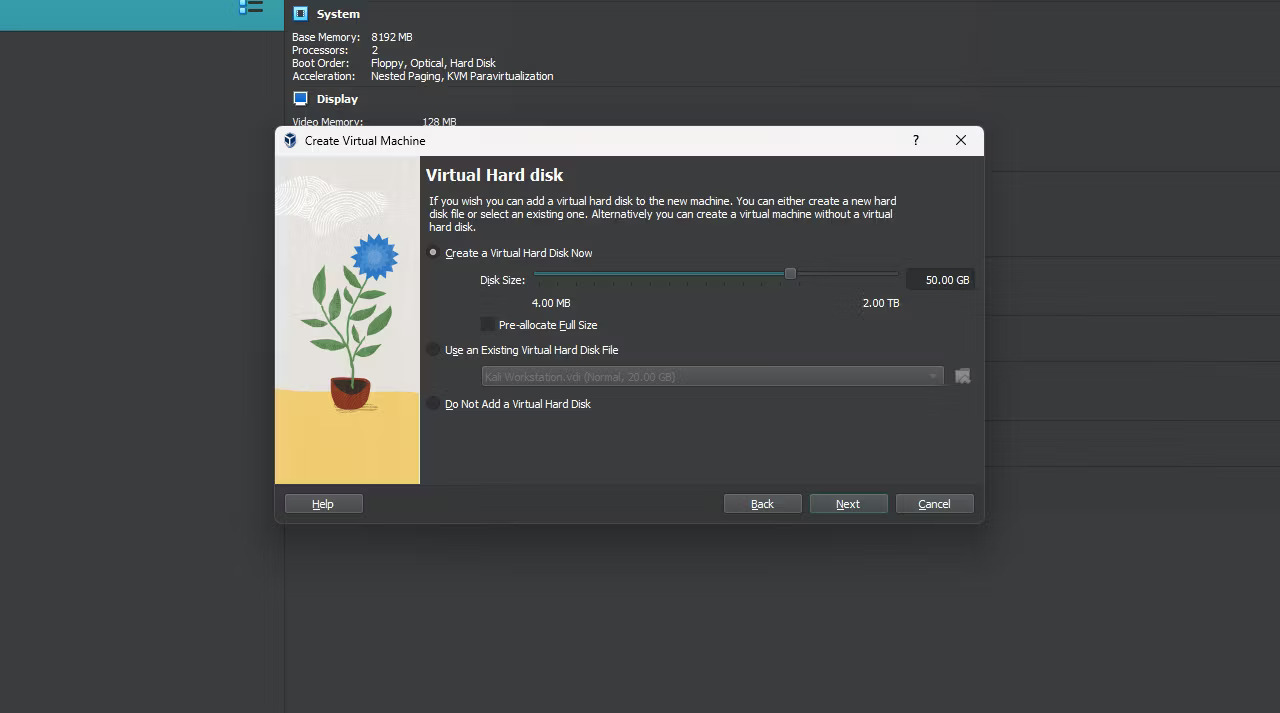The height and width of the screenshot is (713, 1280).
Task: Click the Disk Size slider handle
Action: click(x=790, y=273)
